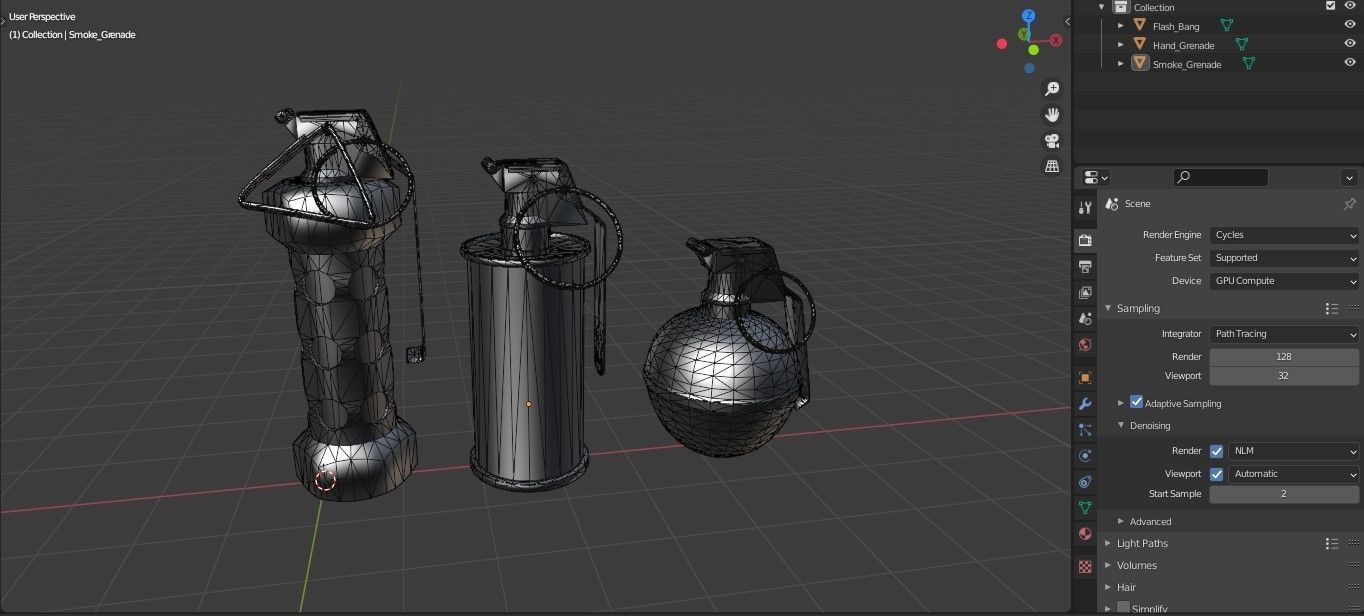Expand the Volumes panel
Screen dimensions: 1364x616
pyautogui.click(x=1108, y=565)
